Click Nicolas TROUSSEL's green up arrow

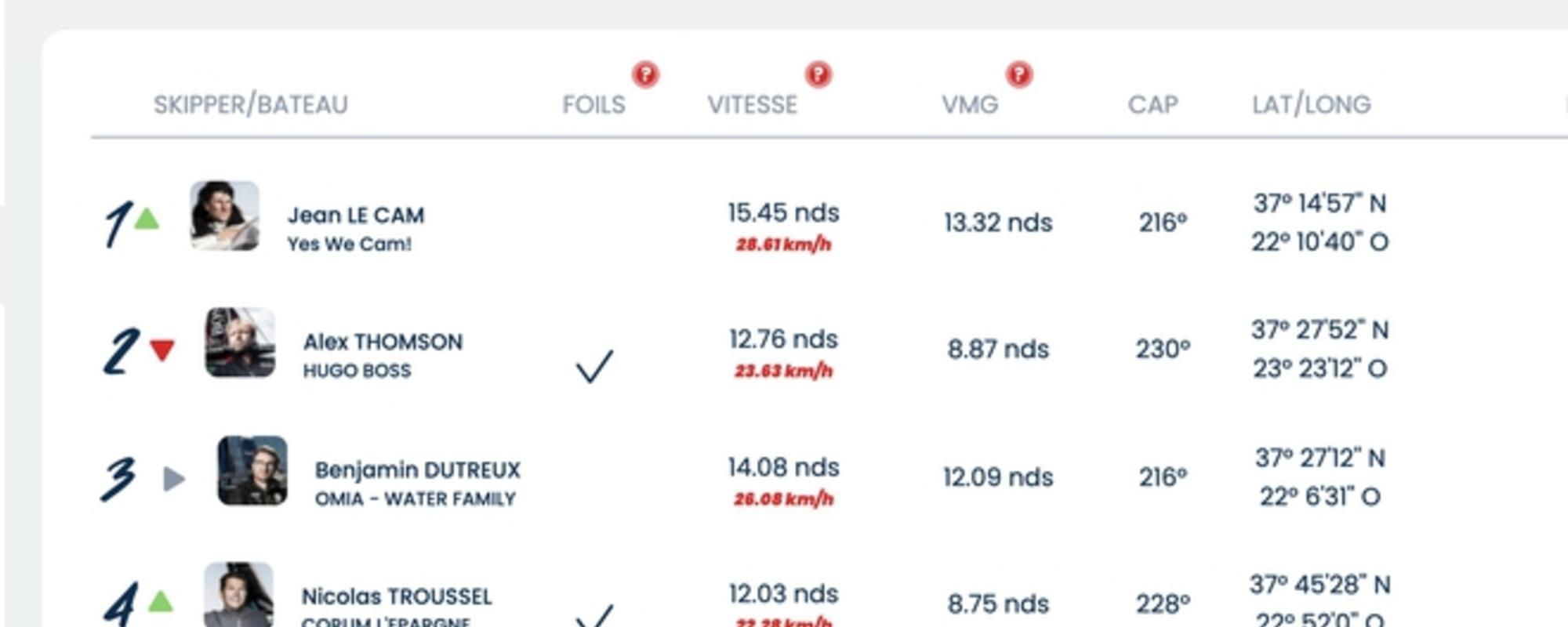click(x=161, y=601)
